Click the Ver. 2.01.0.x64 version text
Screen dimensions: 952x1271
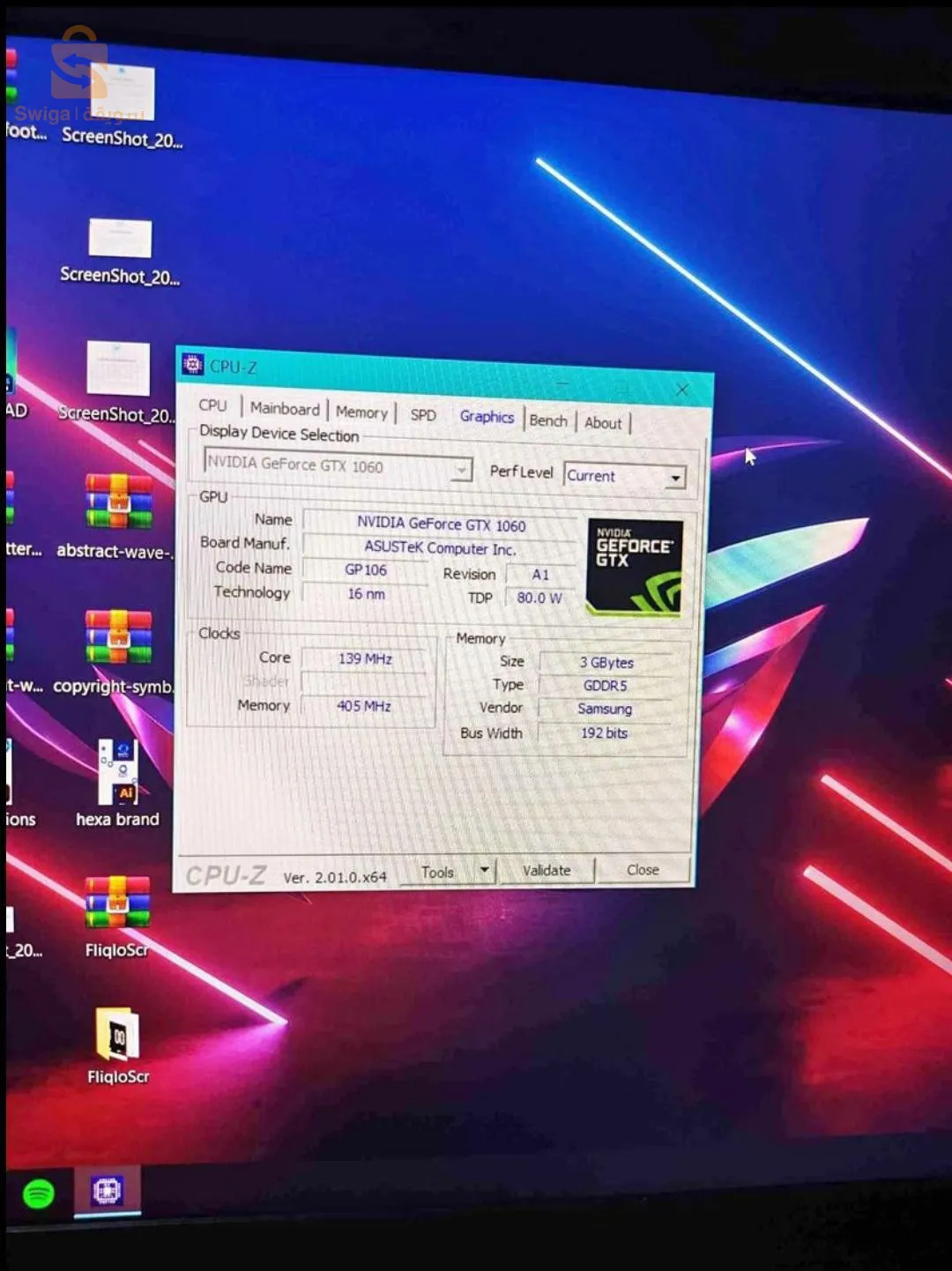pos(335,878)
